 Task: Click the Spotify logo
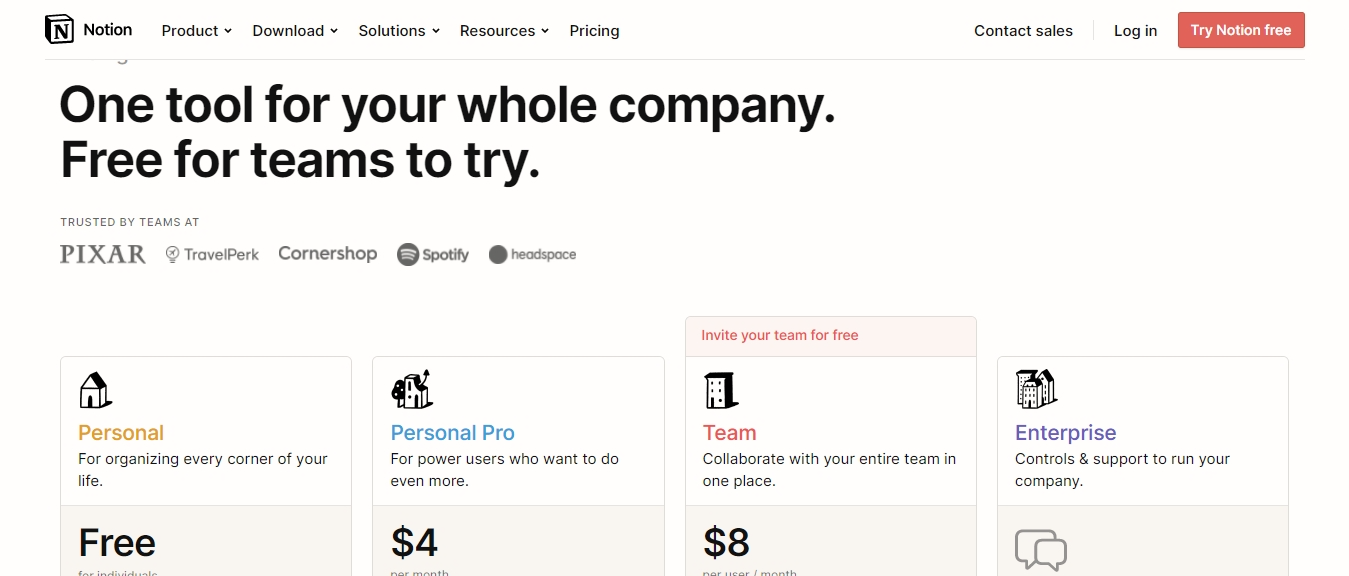click(x=433, y=254)
